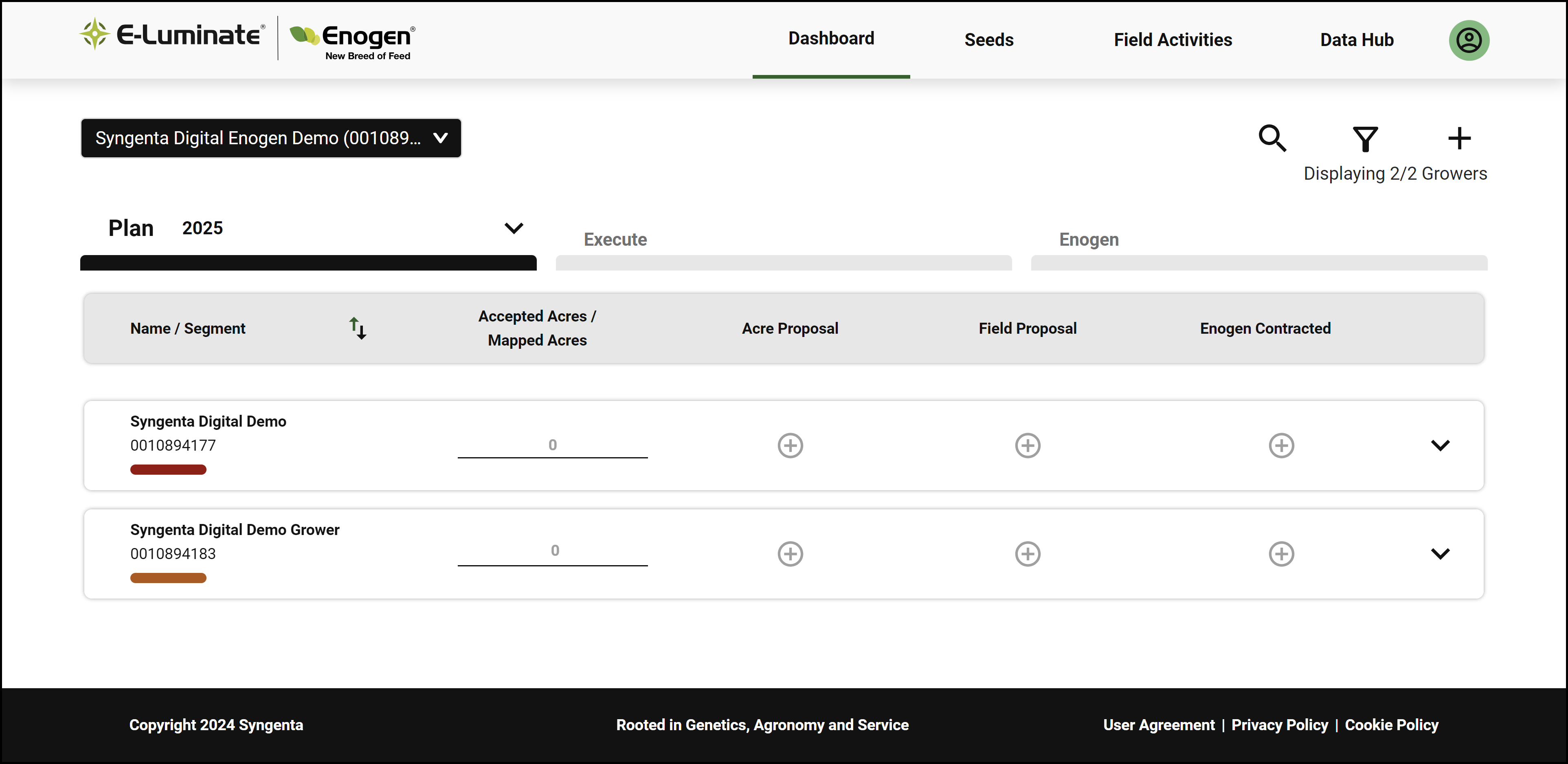Add Acre Proposal for Syngenta Digital Demo Grower
Viewport: 1568px width, 764px height.
tap(790, 554)
